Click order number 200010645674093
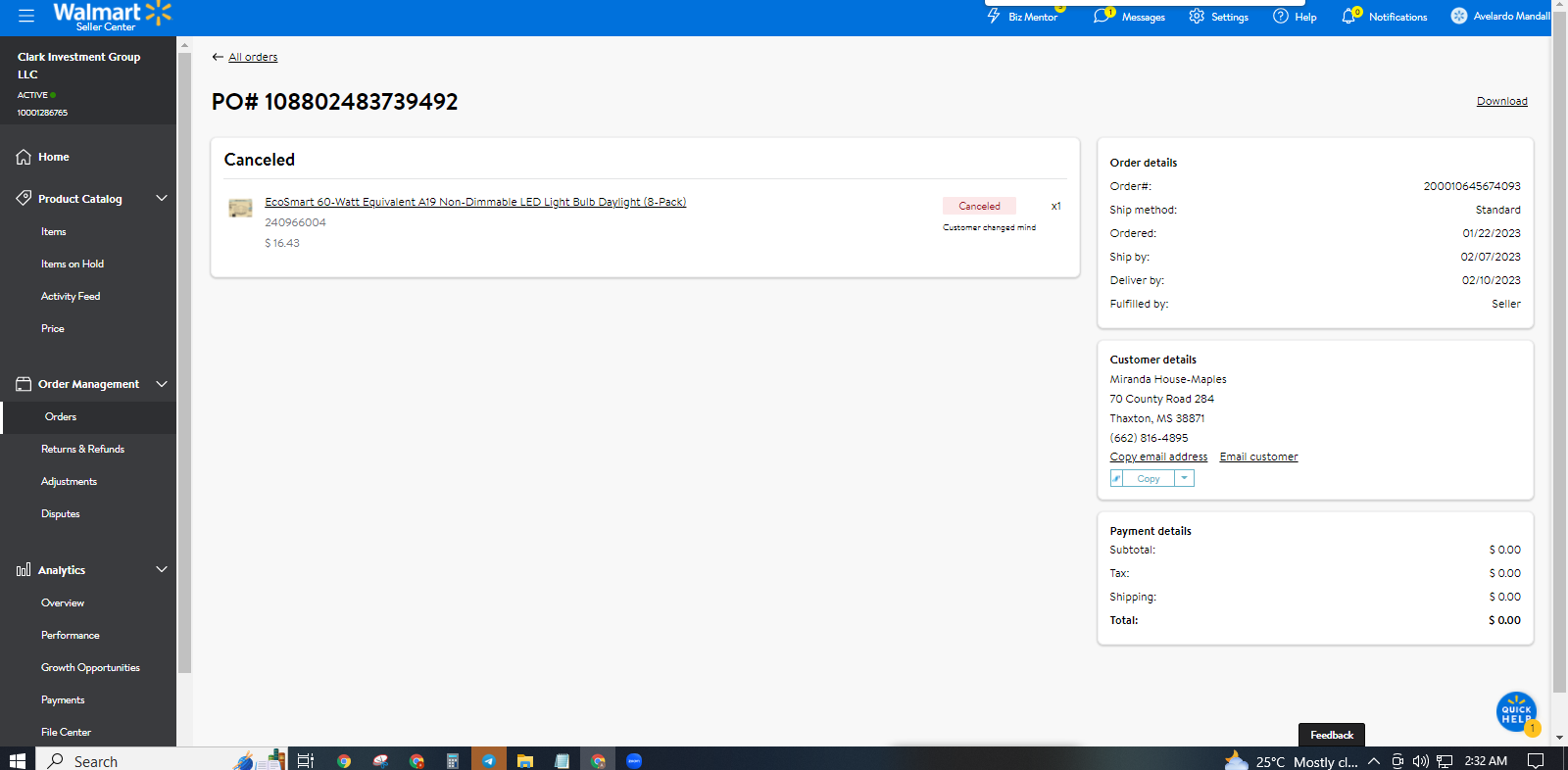Screen dimensions: 1568x770 (1472, 186)
